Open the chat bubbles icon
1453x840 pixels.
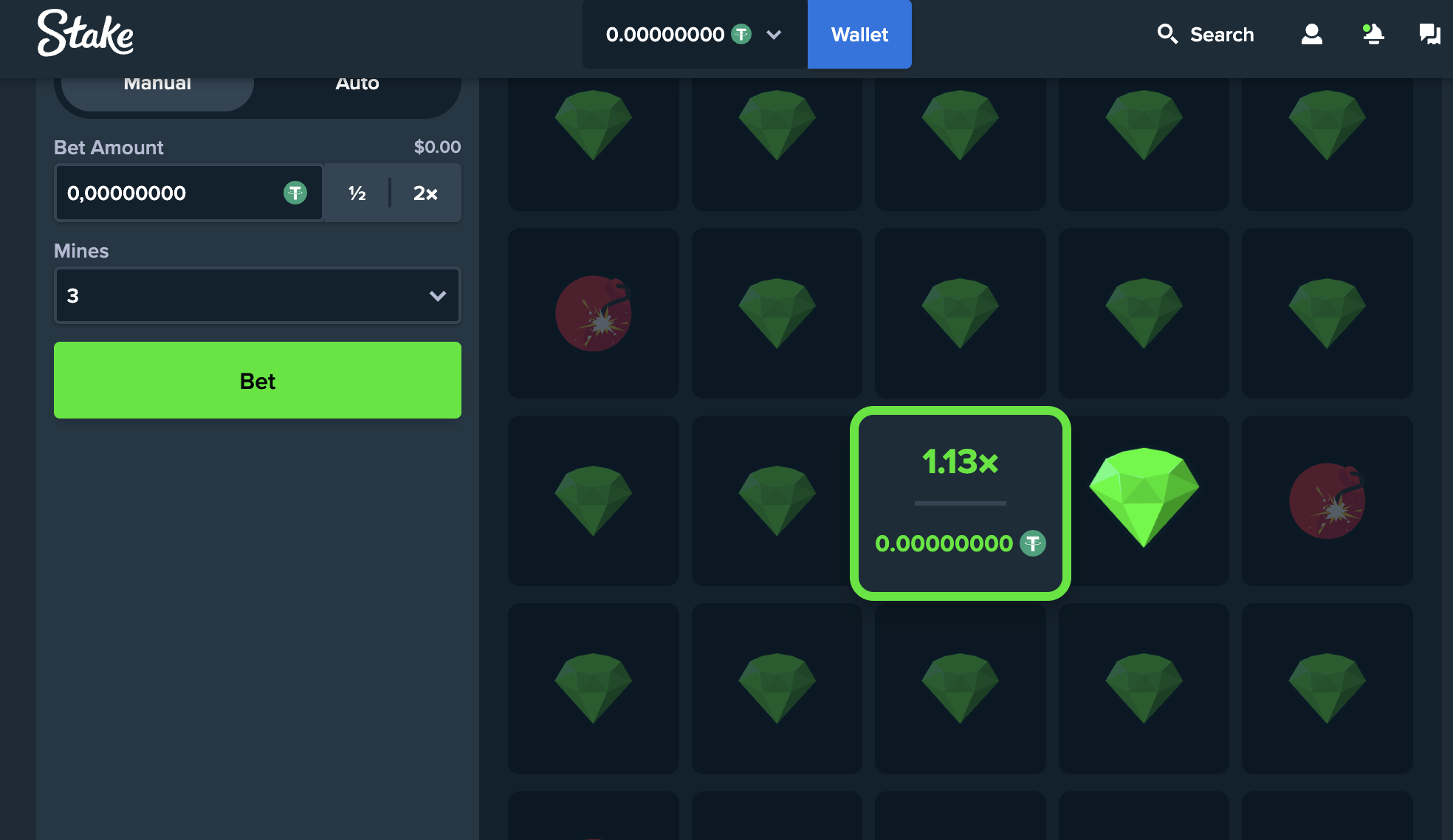click(1429, 34)
